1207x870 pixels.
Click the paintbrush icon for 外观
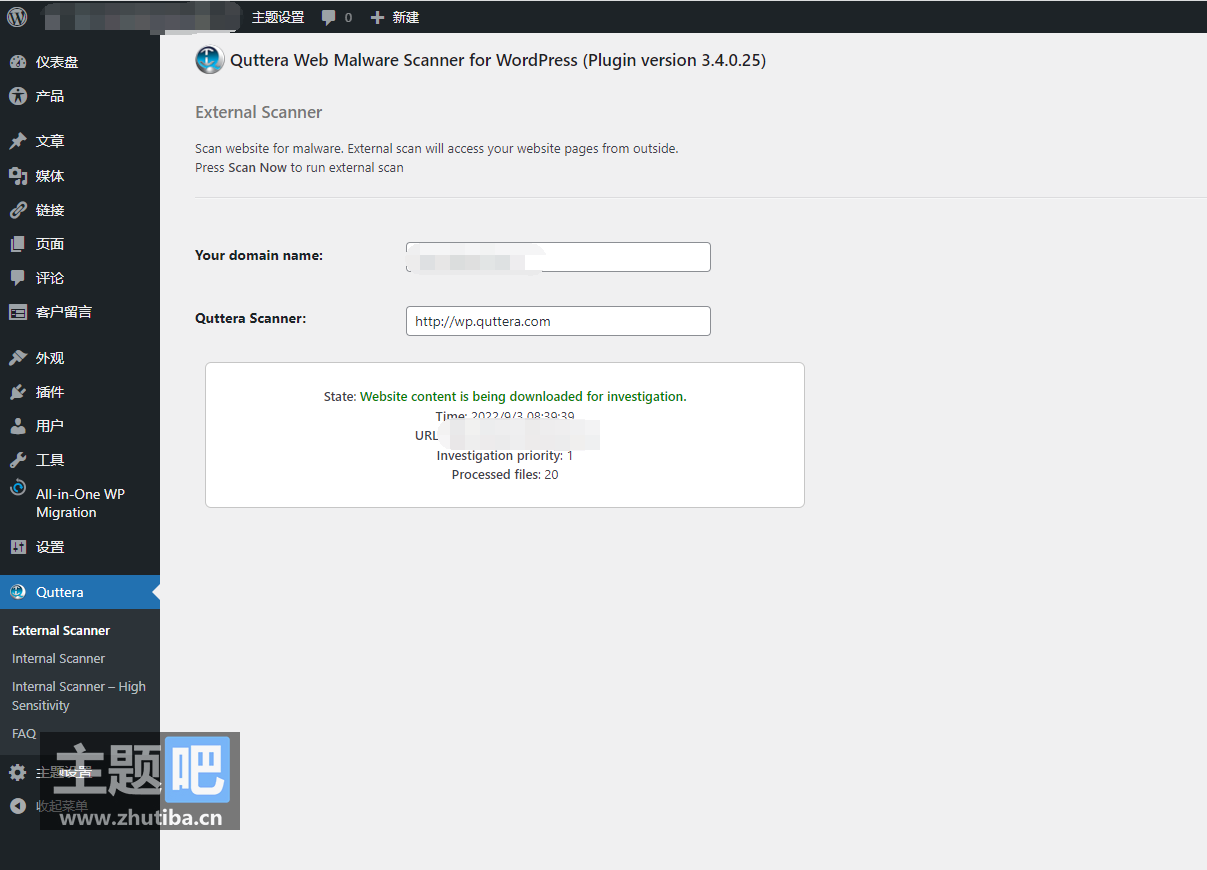18,358
